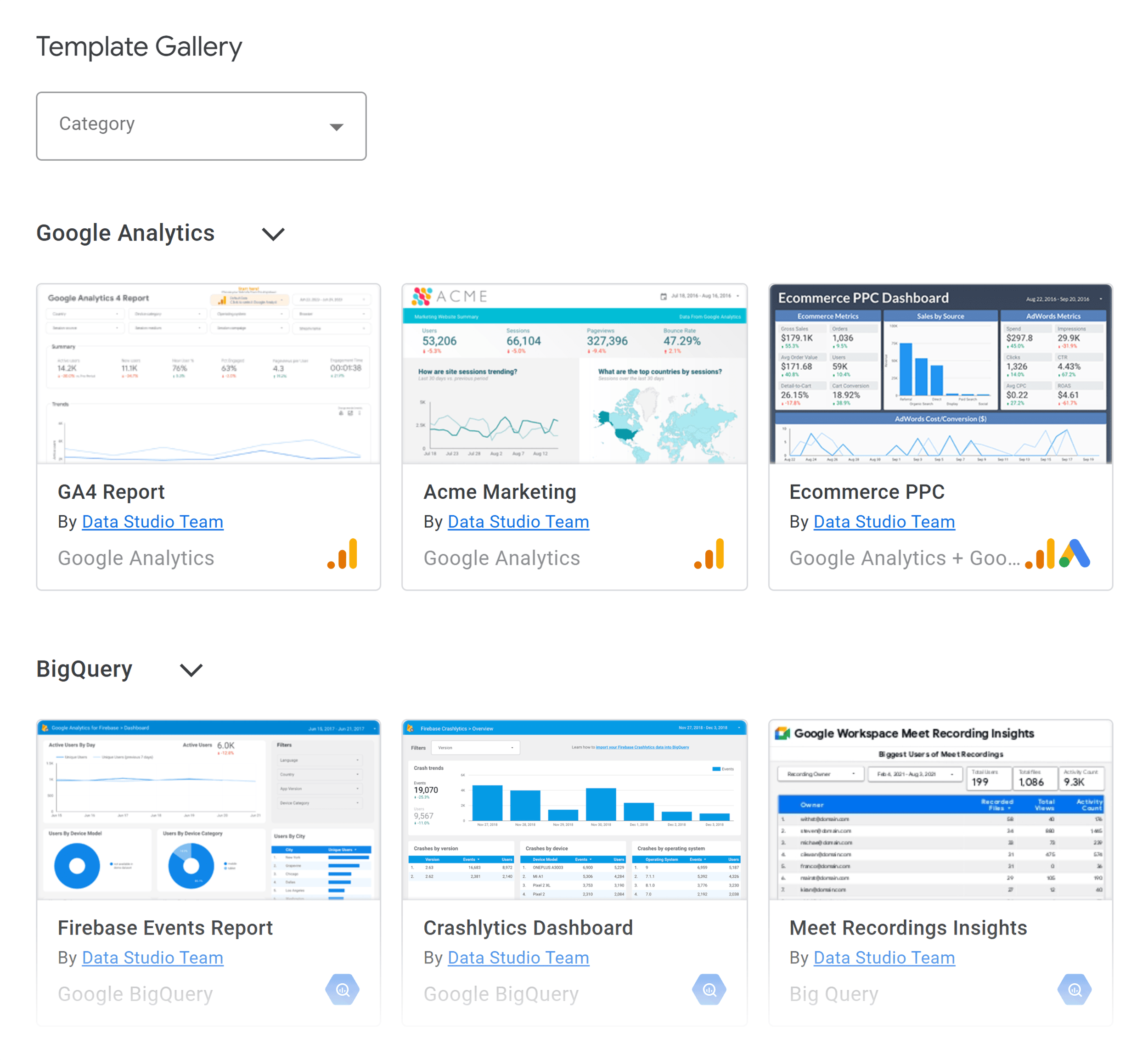Collapse the BigQuery section chevron

tap(191, 670)
